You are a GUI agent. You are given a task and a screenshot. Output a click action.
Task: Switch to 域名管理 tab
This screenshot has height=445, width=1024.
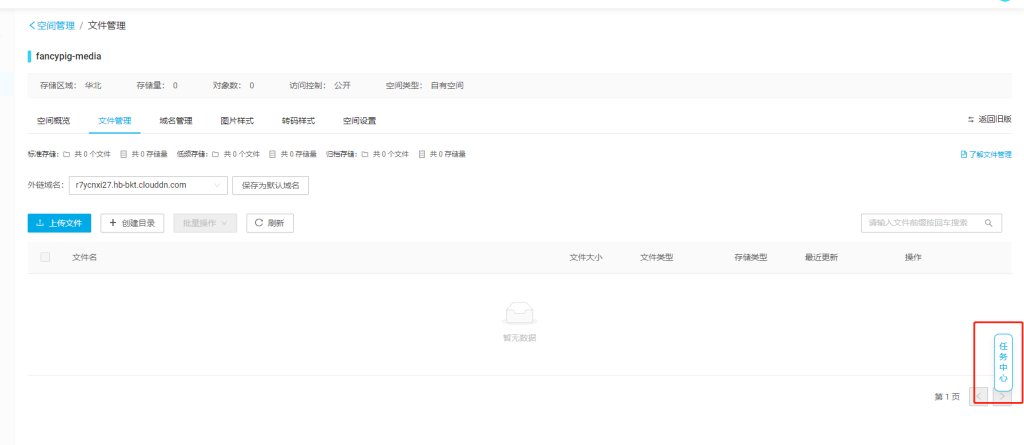click(176, 121)
